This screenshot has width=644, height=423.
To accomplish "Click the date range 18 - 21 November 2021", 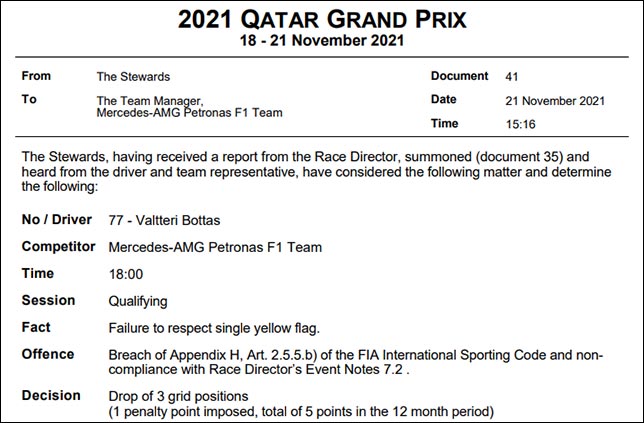I will [321, 41].
